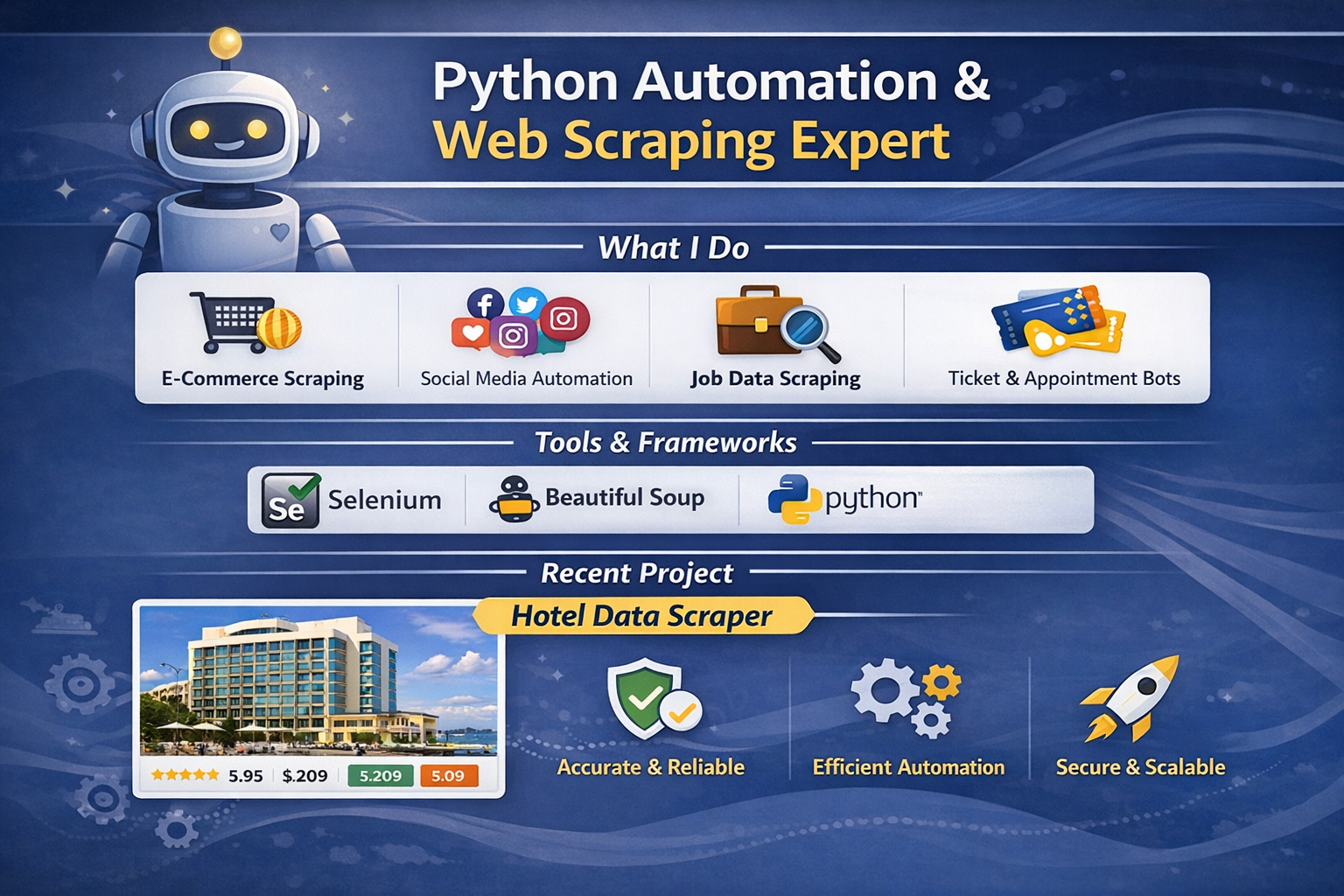Viewport: 1344px width, 896px height.
Task: Select the Beautiful Soup mascot icon
Action: coord(514,500)
